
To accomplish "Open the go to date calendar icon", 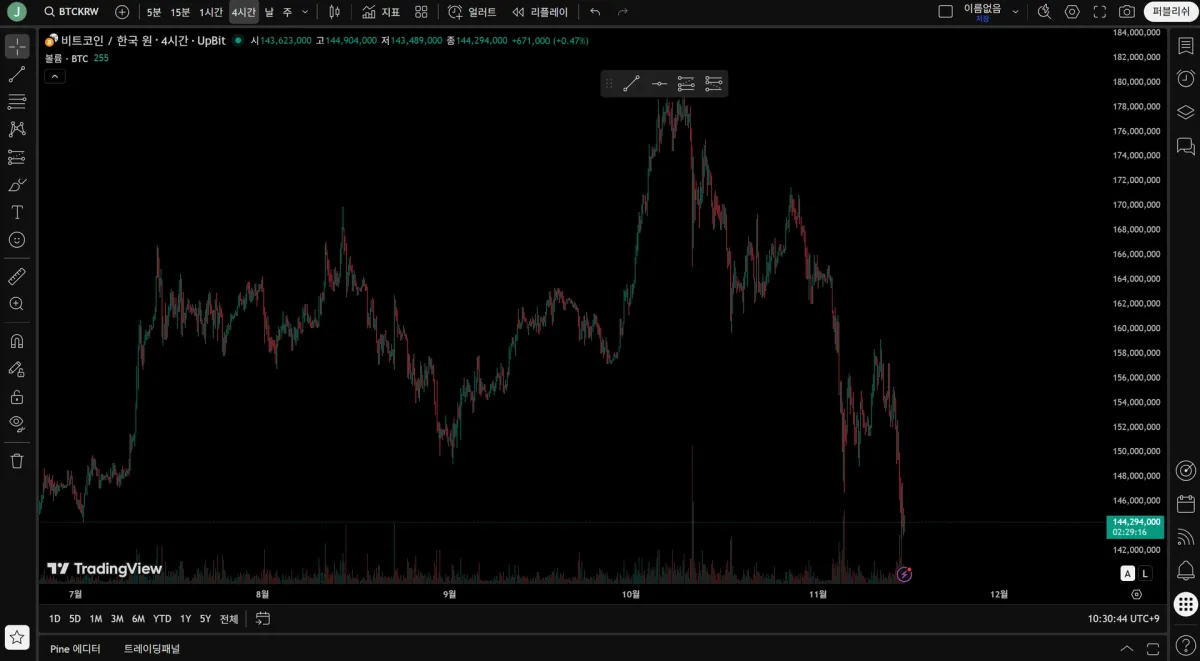I will [263, 619].
